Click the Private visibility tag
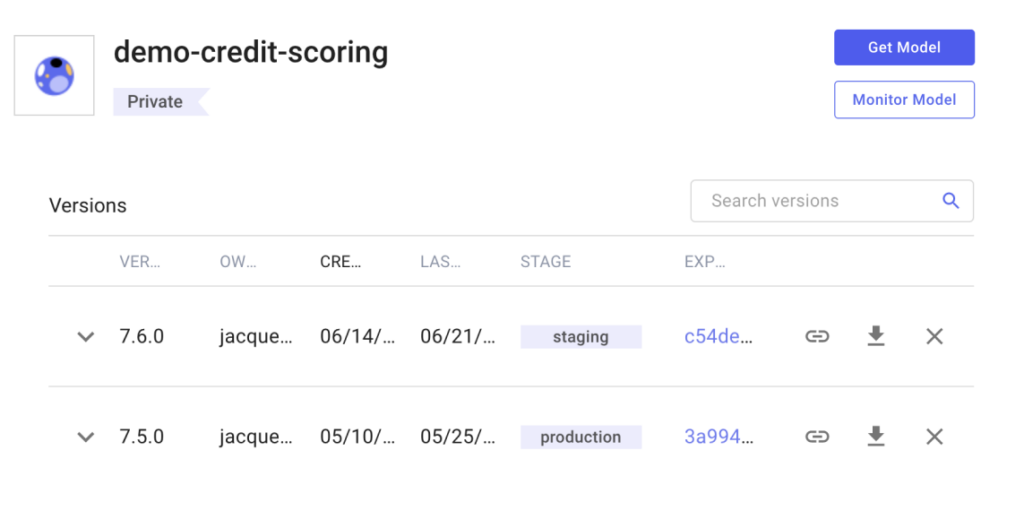Viewport: 1024px width, 511px height. [160, 102]
